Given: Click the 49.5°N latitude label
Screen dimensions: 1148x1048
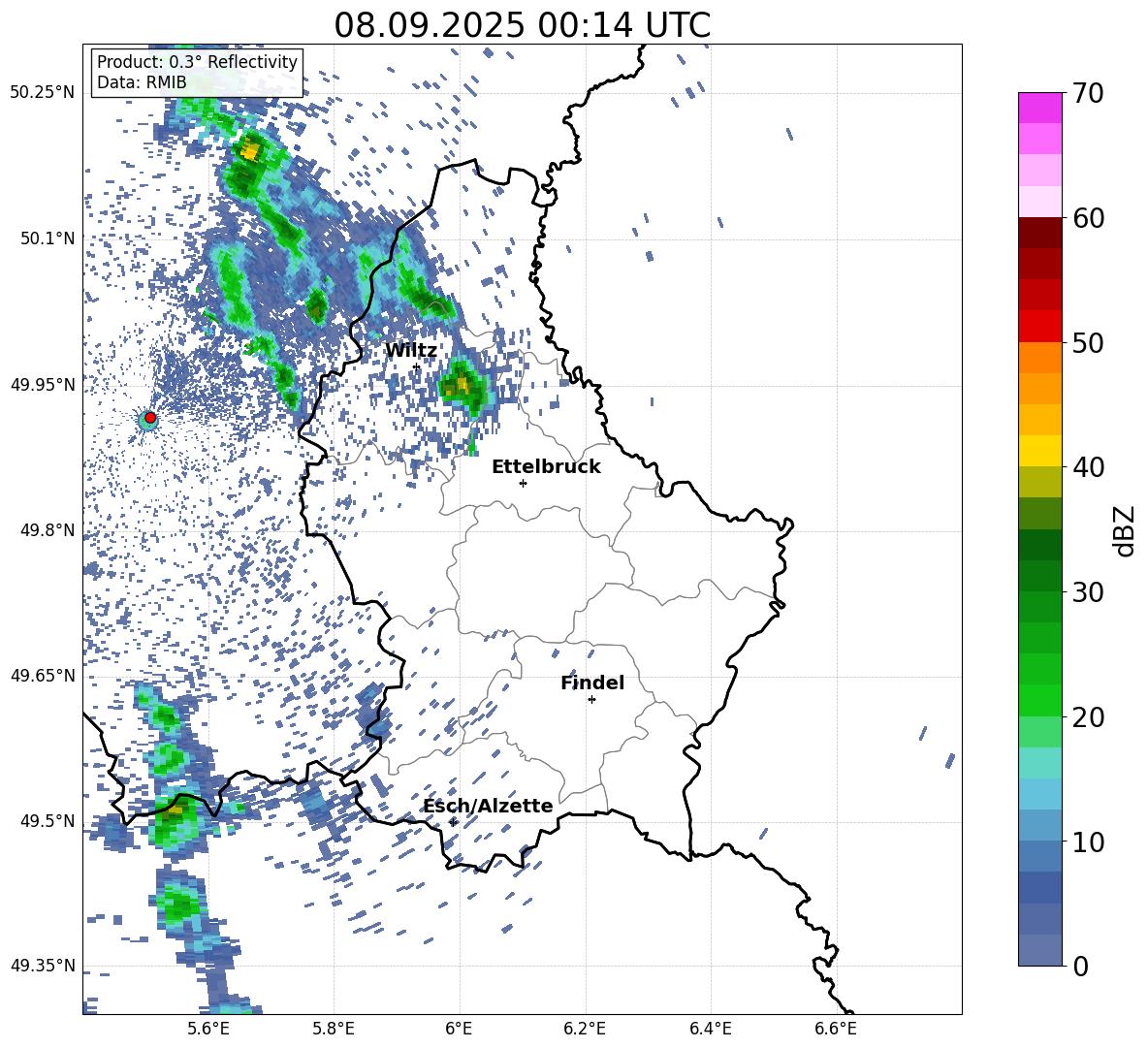Looking at the screenshot, I should (47, 820).
